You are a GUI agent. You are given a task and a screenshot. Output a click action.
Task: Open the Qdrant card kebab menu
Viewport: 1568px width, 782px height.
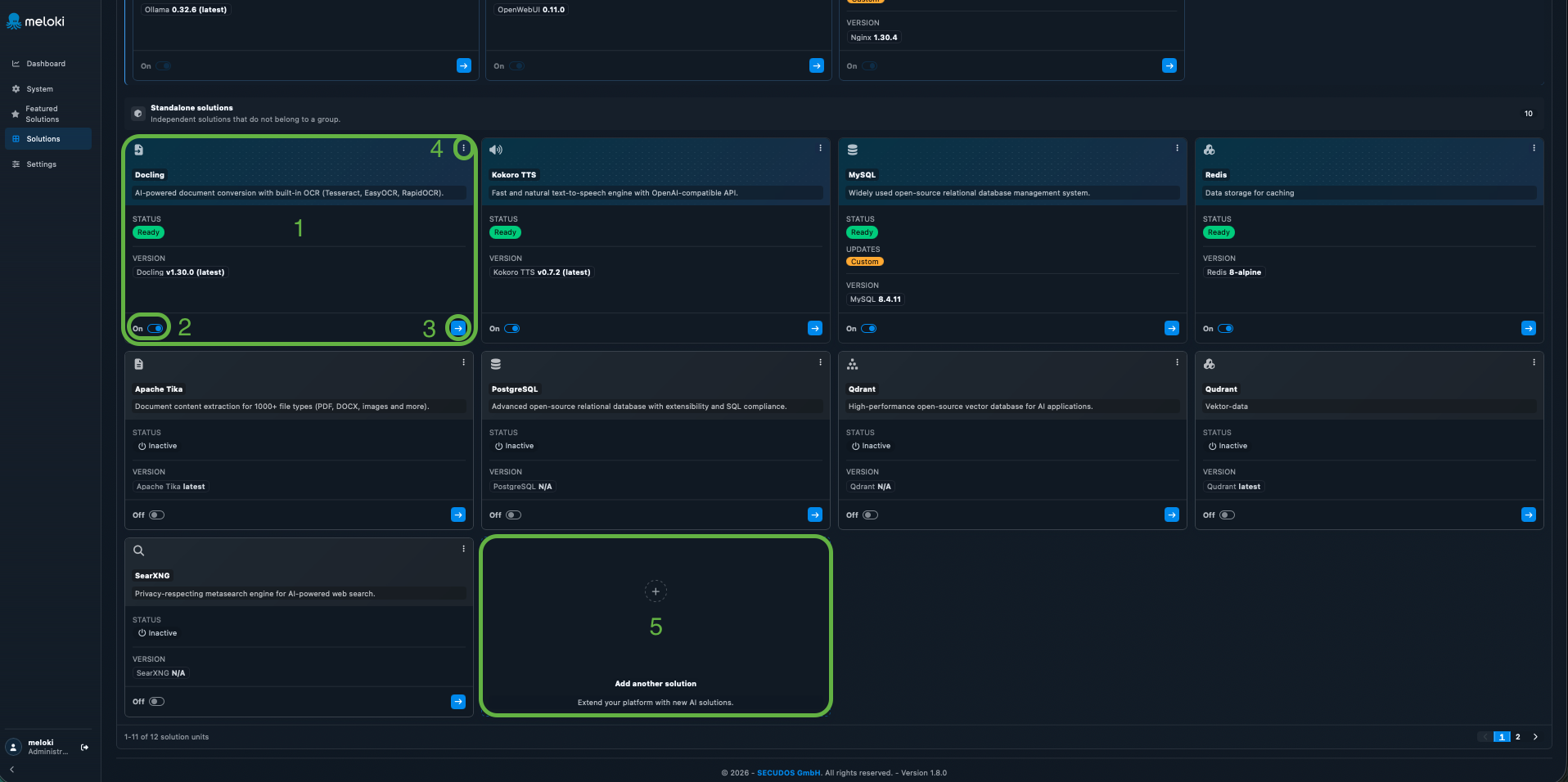coord(1177,362)
